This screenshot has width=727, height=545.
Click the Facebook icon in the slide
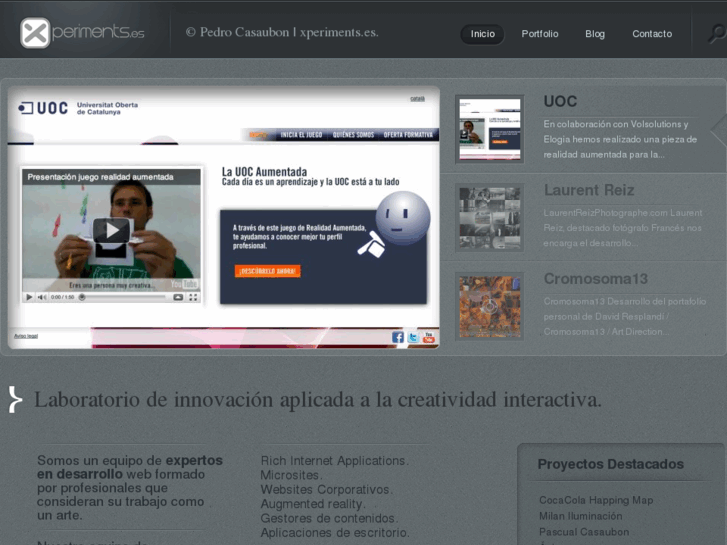click(x=398, y=337)
